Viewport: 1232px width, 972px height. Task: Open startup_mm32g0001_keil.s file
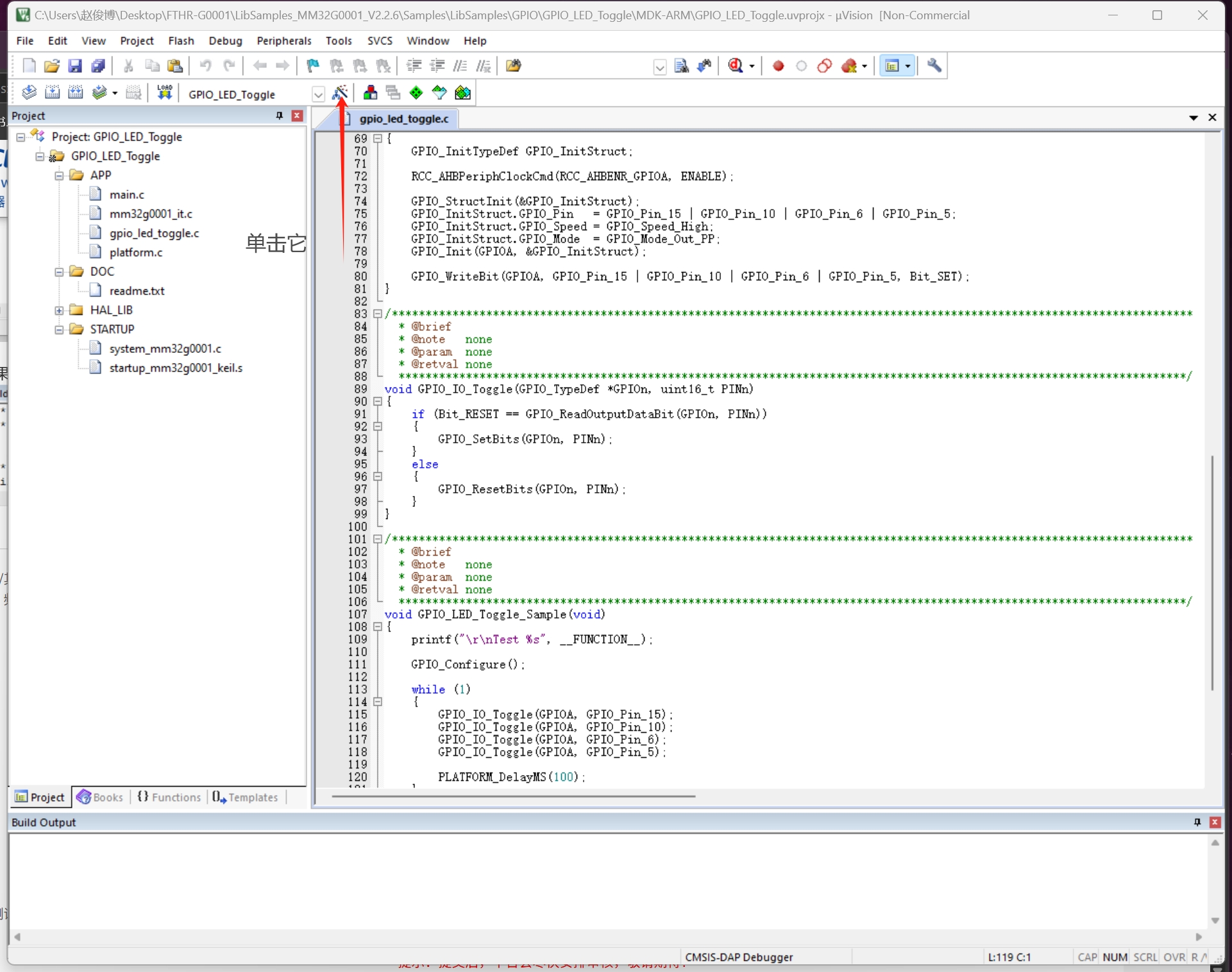[176, 368]
